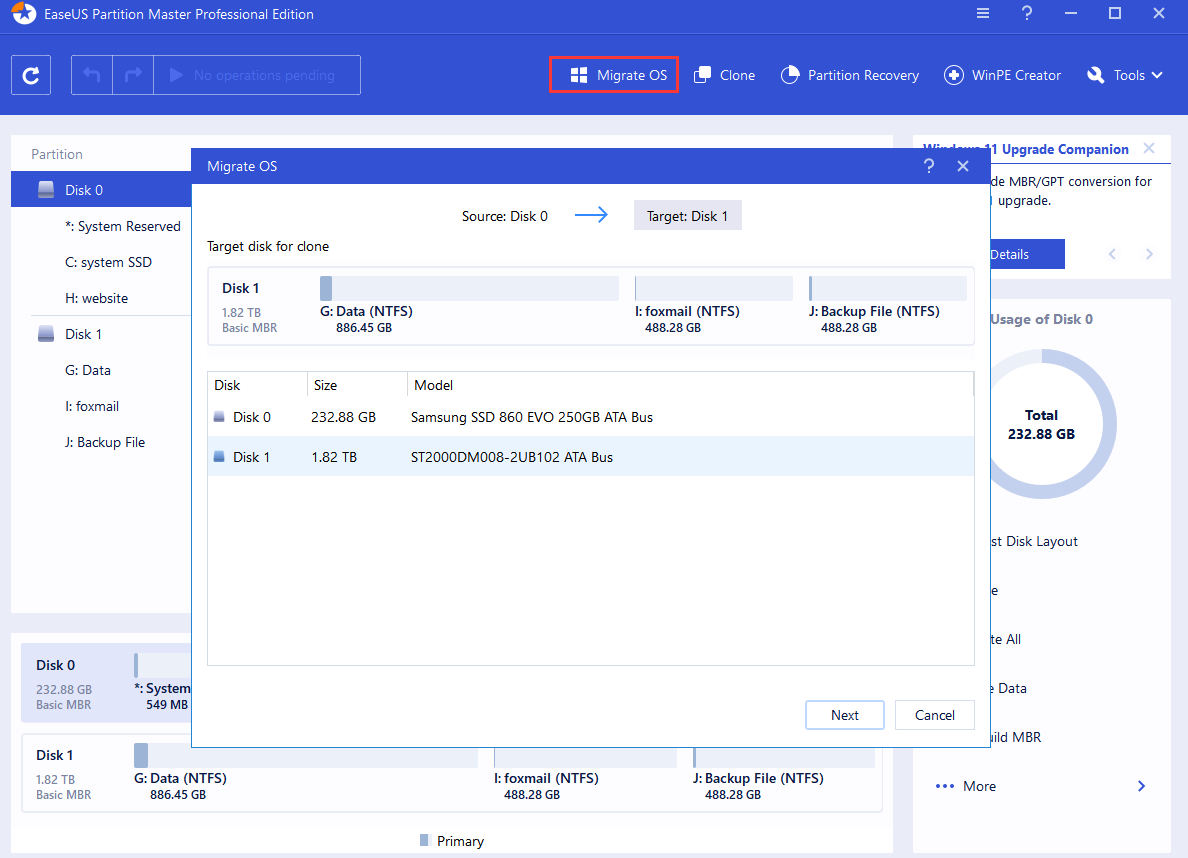
Task: Expand the Tools dropdown menu
Action: point(1124,75)
